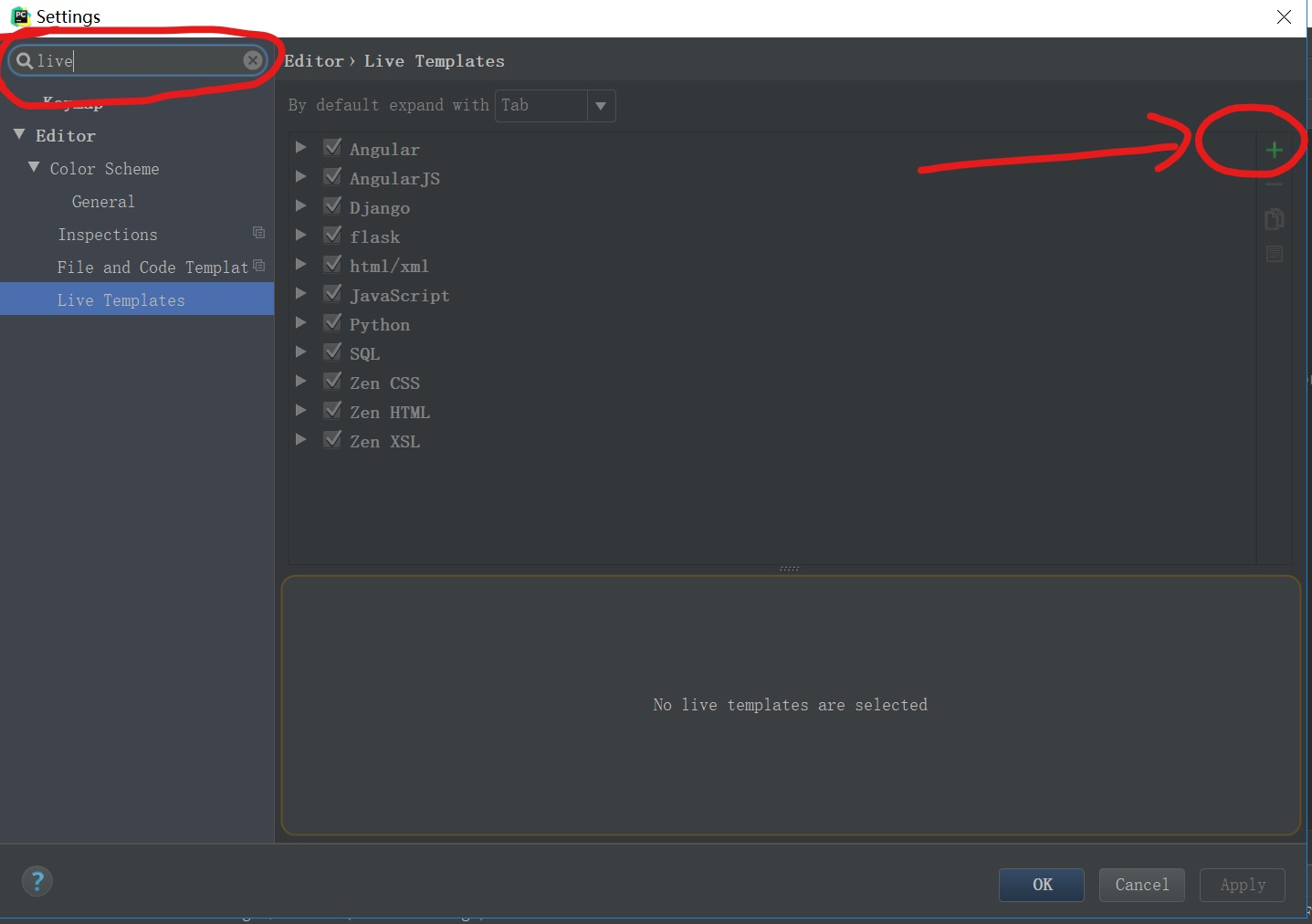Toggle the Python template group checkbox
The height and width of the screenshot is (924, 1312).
332,322
